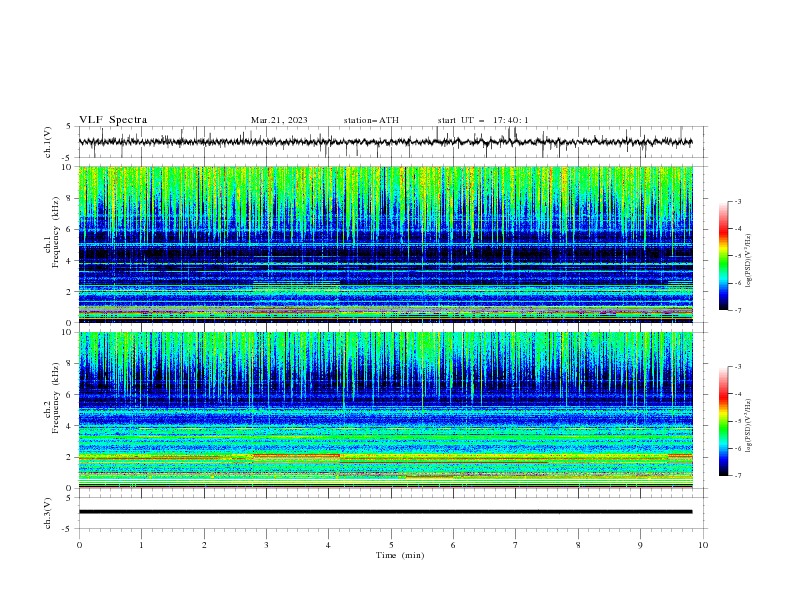Screen dimensions: 792x612
Task: Click the ch.3(V) waveform axis label
Action: (x=48, y=513)
